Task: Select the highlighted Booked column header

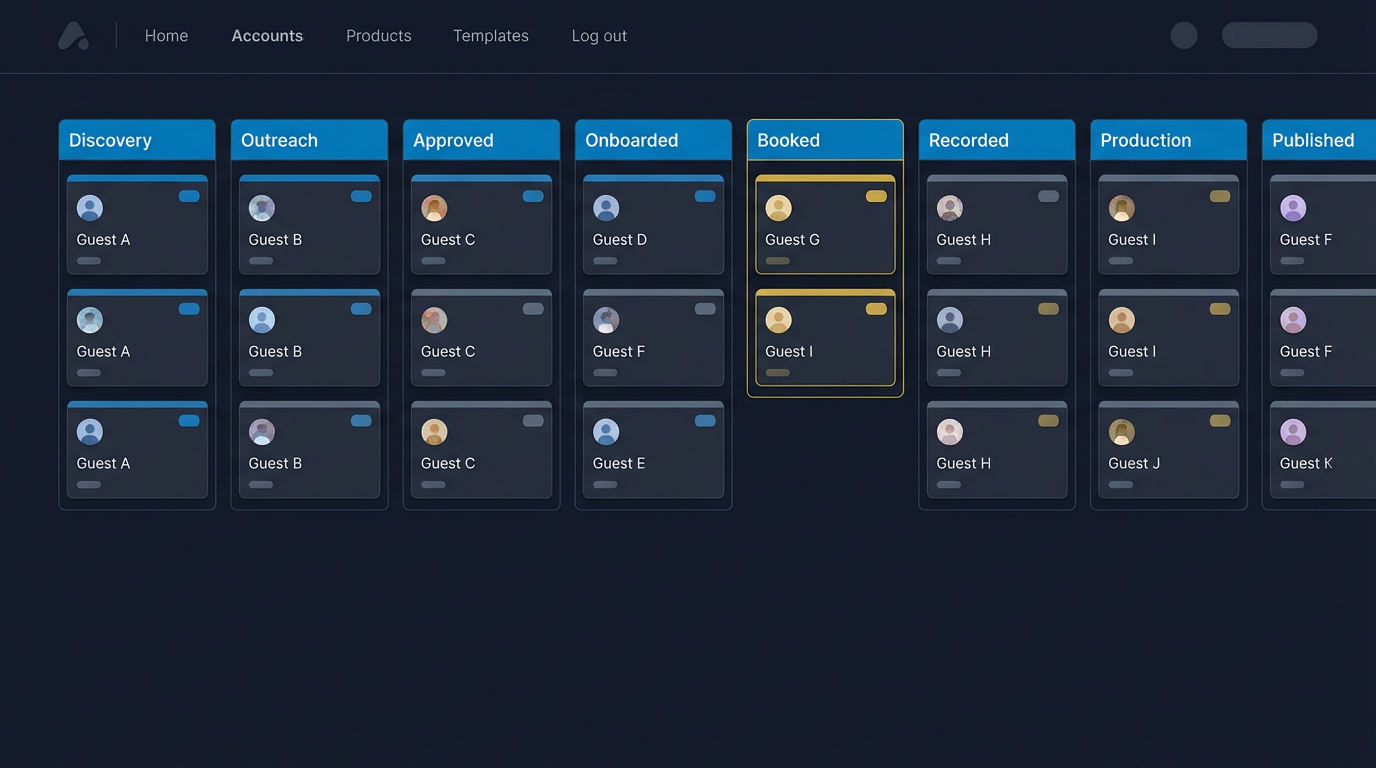Action: click(x=825, y=140)
